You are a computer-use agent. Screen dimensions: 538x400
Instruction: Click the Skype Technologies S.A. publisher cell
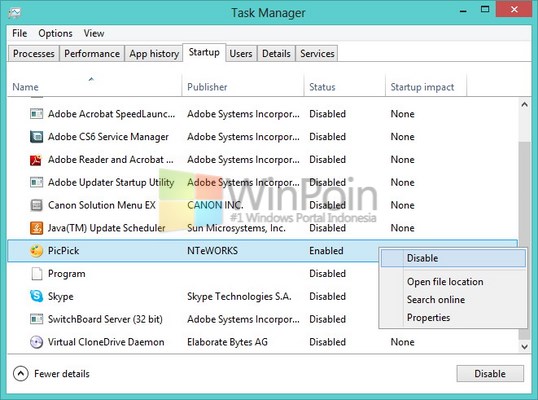coord(239,296)
